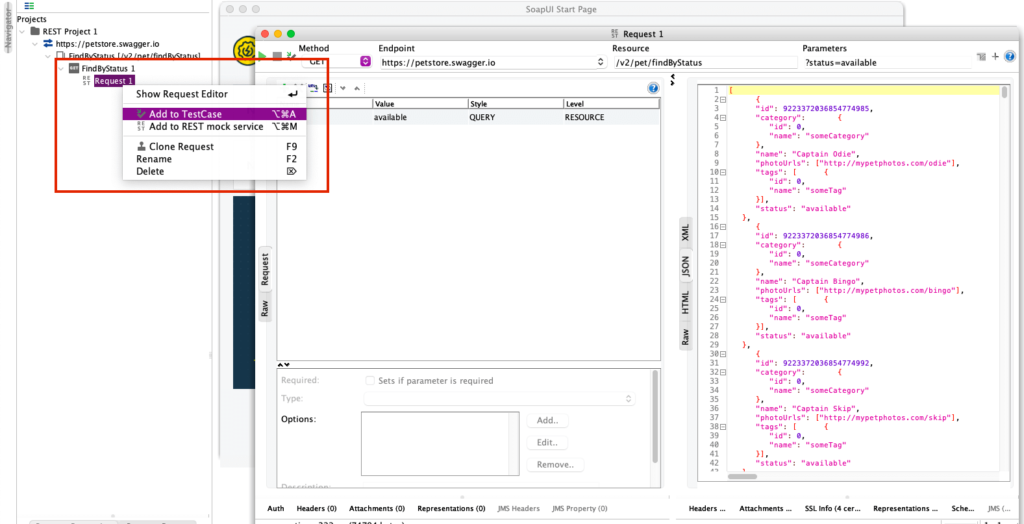
Task: Collapse the category fold marker on line 4
Action: coord(721,118)
